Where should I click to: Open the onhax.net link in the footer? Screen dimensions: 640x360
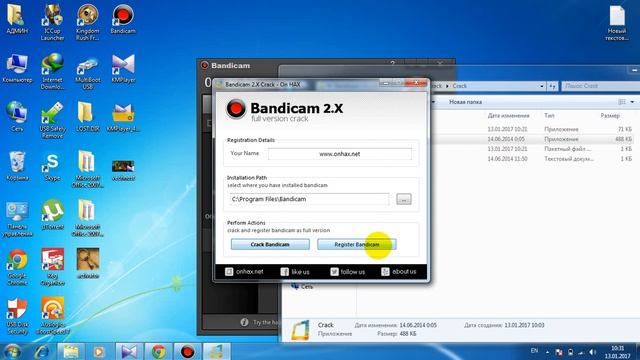pyautogui.click(x=244, y=271)
